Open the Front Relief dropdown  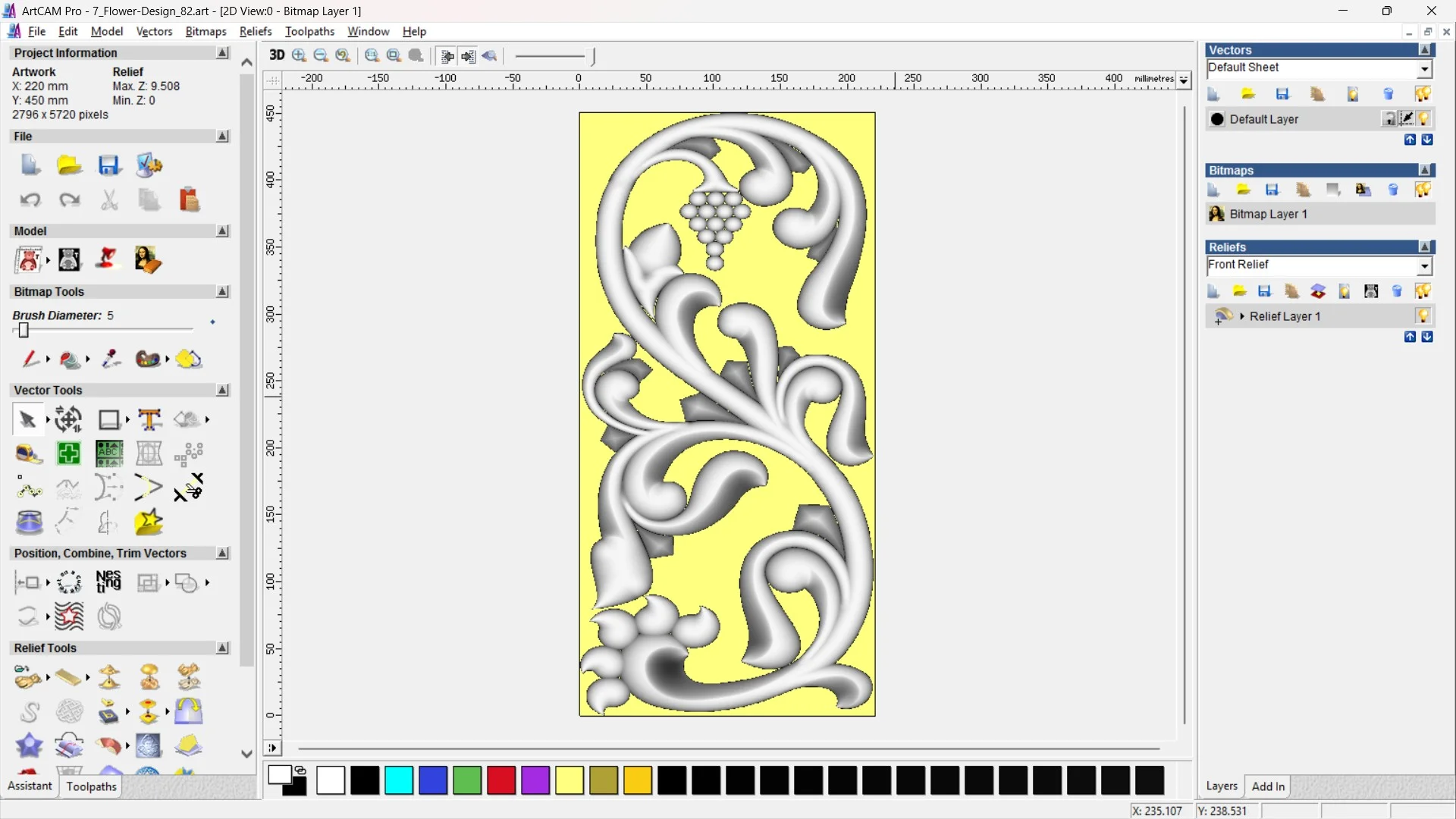point(1426,265)
